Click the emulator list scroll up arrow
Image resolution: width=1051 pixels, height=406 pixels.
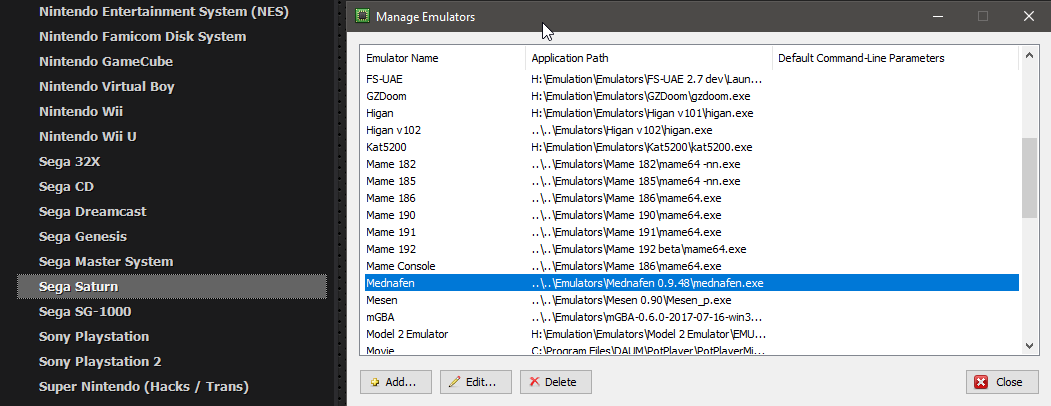[1029, 54]
